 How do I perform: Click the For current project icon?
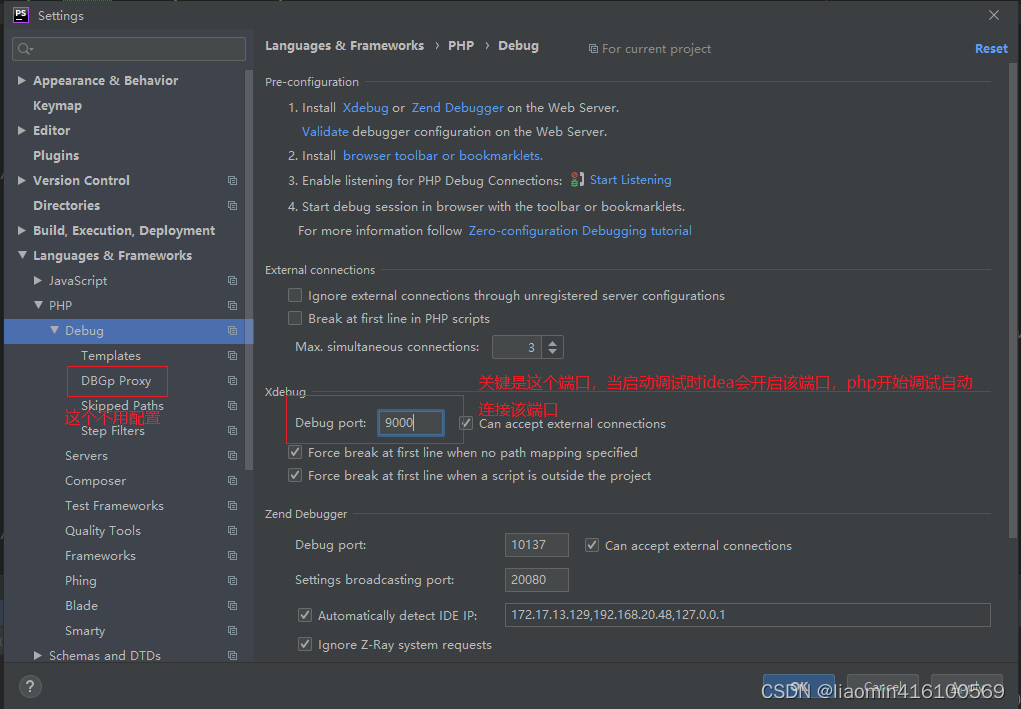point(593,49)
